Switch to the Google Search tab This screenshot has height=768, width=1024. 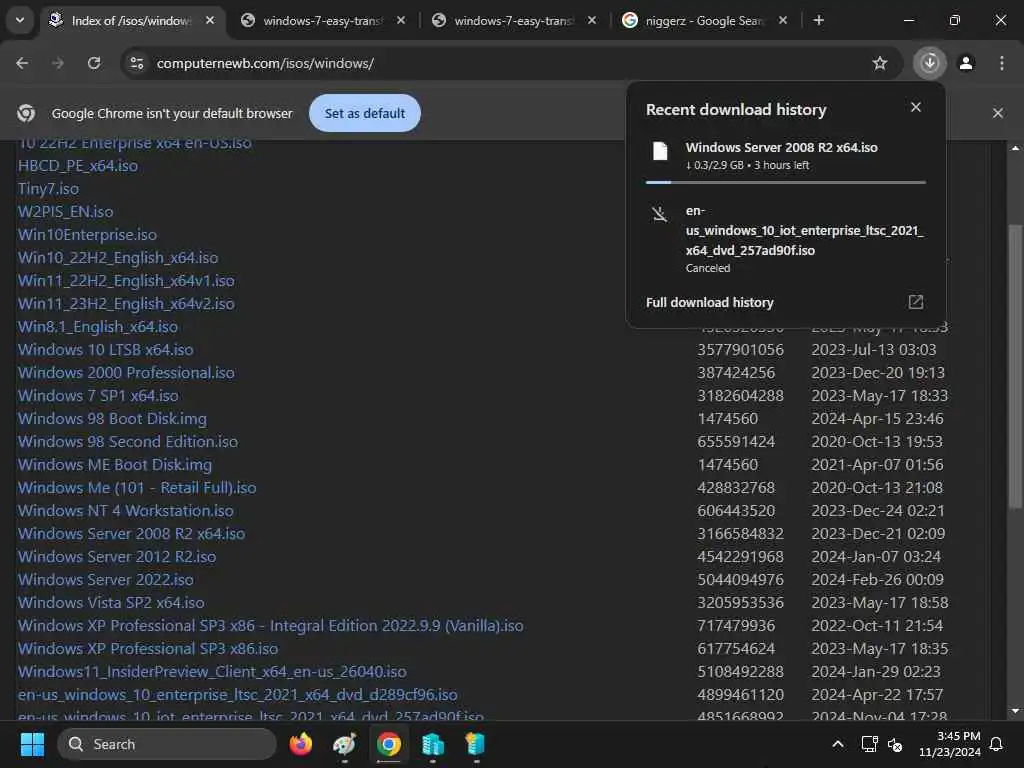coord(705,21)
